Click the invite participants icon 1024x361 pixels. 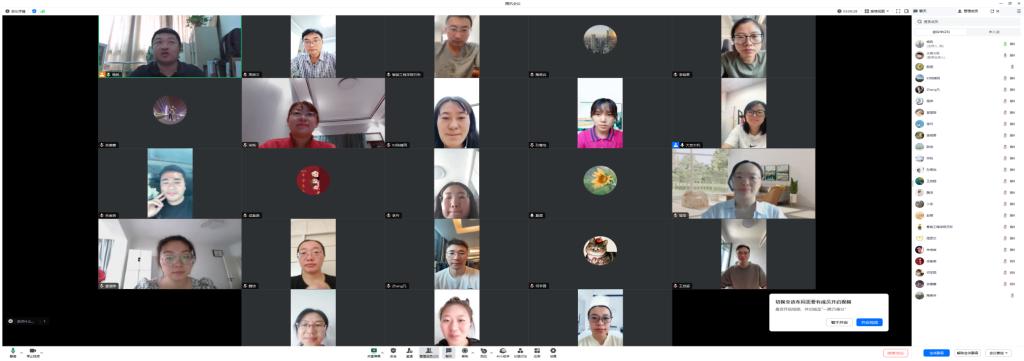[409, 352]
